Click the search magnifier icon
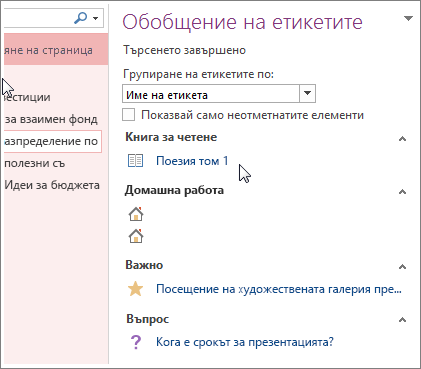Image resolution: width=421 pixels, height=369 pixels. point(80,18)
